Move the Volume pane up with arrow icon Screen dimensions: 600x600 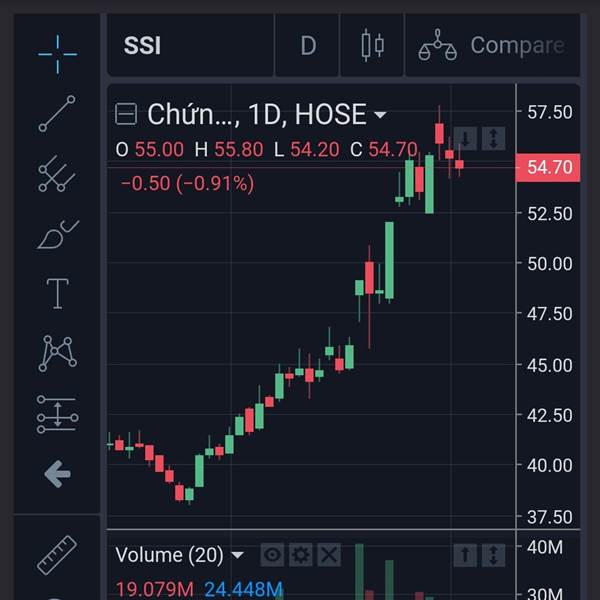[465, 554]
